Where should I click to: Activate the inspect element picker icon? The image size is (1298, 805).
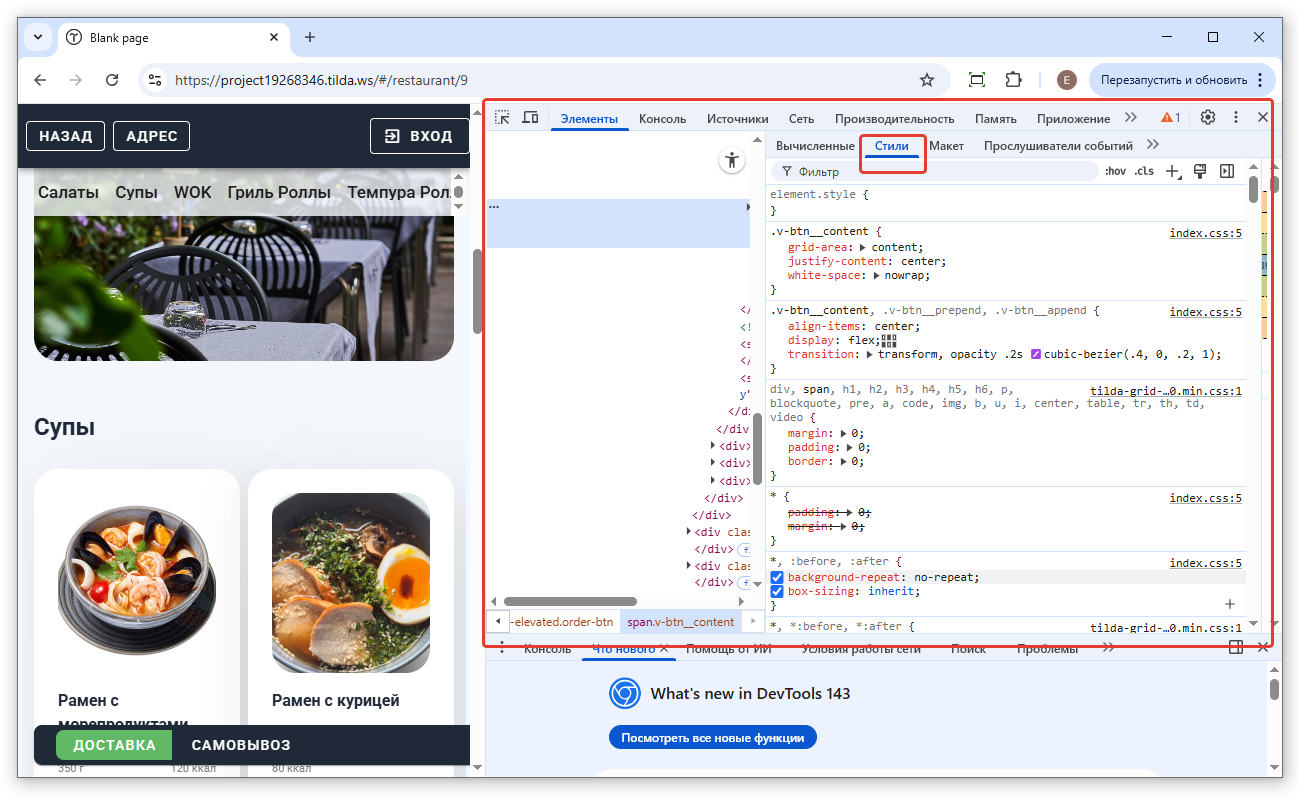click(502, 118)
